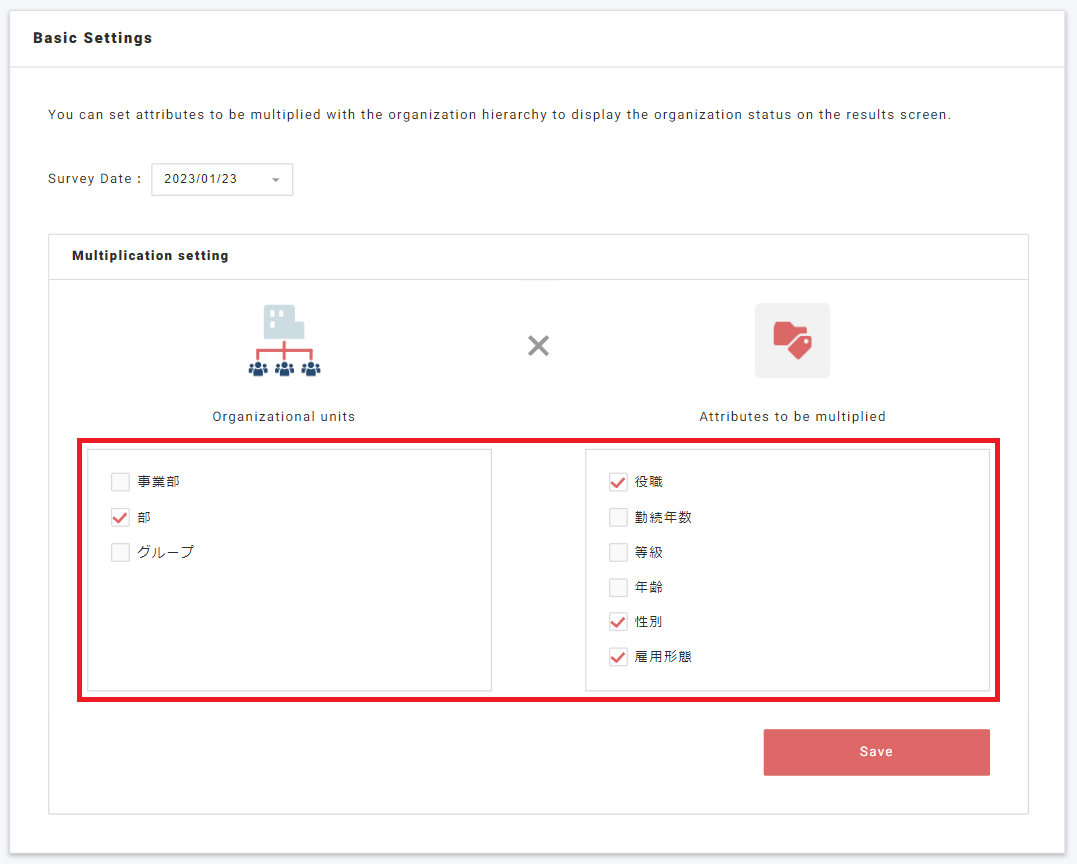Click the Attributes to be multiplied label
Screen dimensions: 1077x864
point(792,416)
